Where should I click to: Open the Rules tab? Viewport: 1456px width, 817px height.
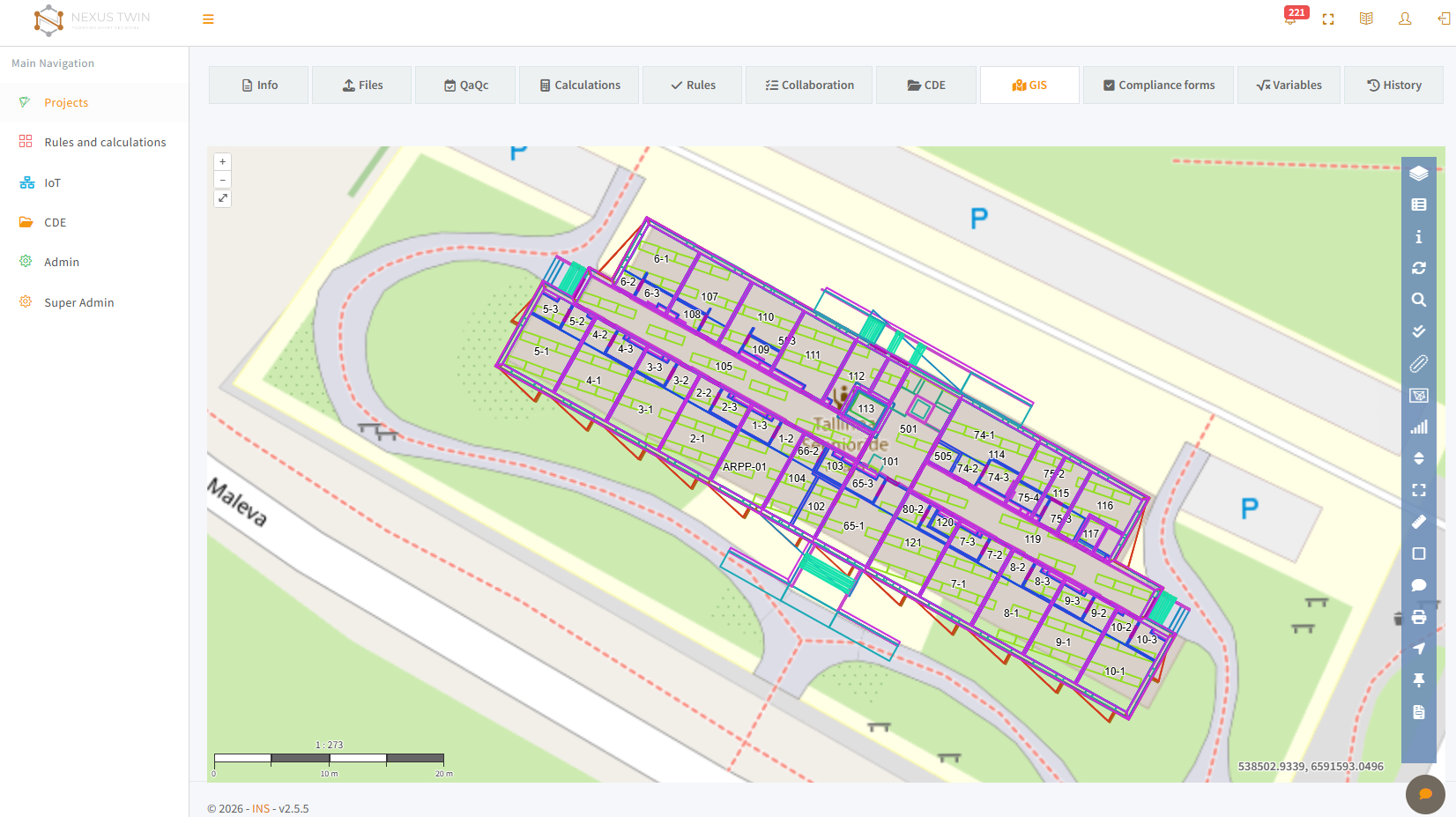point(692,85)
